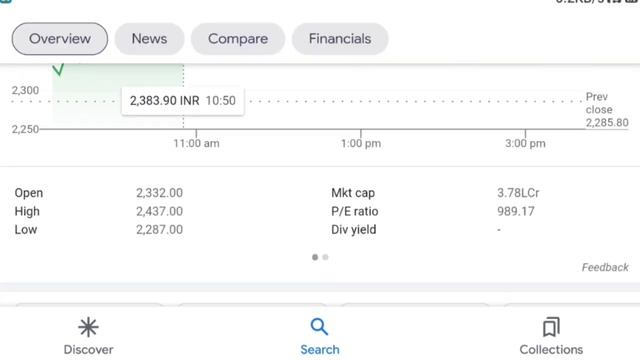Click the Low value 2,287.00
Image resolution: width=640 pixels, height=360 pixels.
pyautogui.click(x=159, y=230)
